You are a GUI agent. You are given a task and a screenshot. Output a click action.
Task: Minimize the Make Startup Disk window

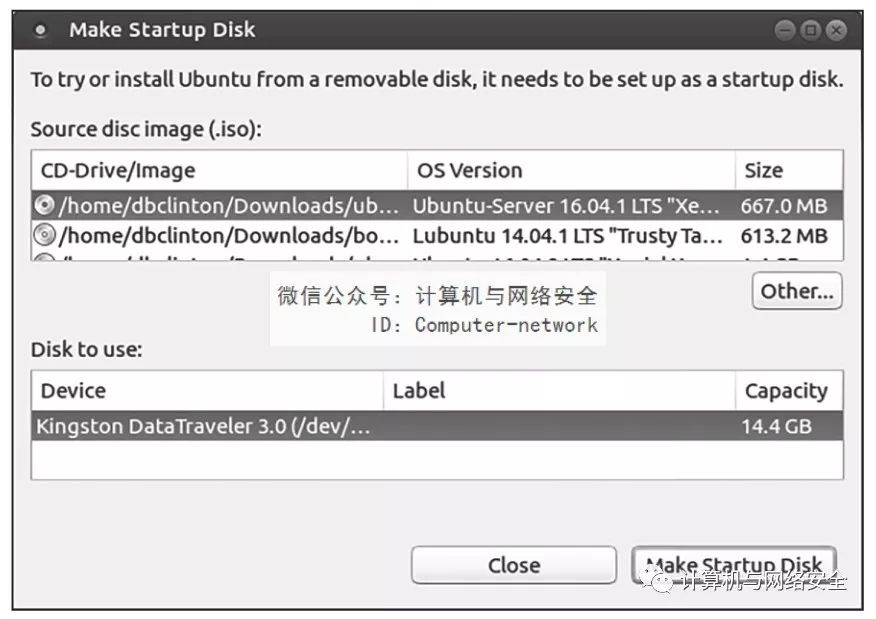point(787,31)
